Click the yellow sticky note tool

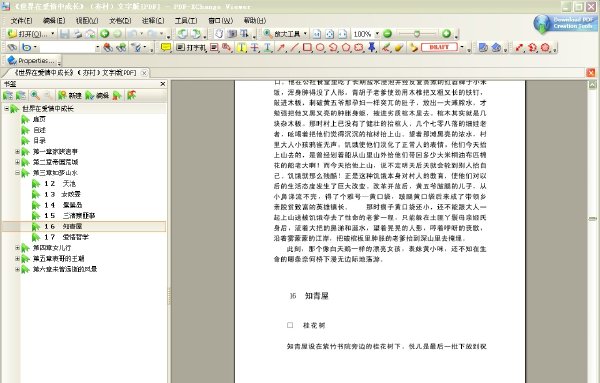tap(166, 47)
